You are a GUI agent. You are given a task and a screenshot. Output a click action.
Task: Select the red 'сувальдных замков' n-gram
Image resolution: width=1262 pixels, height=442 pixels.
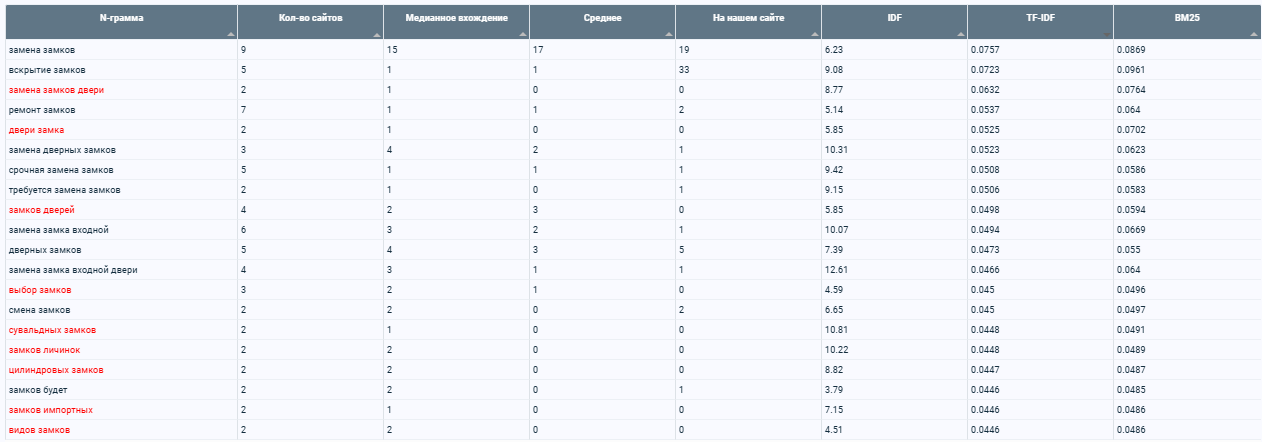(x=52, y=330)
